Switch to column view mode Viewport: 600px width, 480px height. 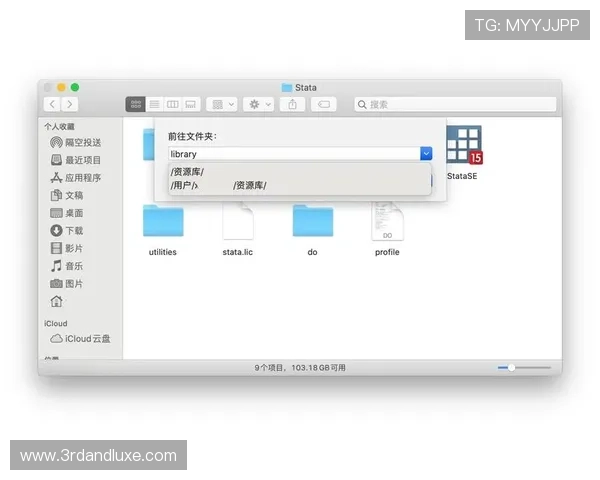click(172, 104)
